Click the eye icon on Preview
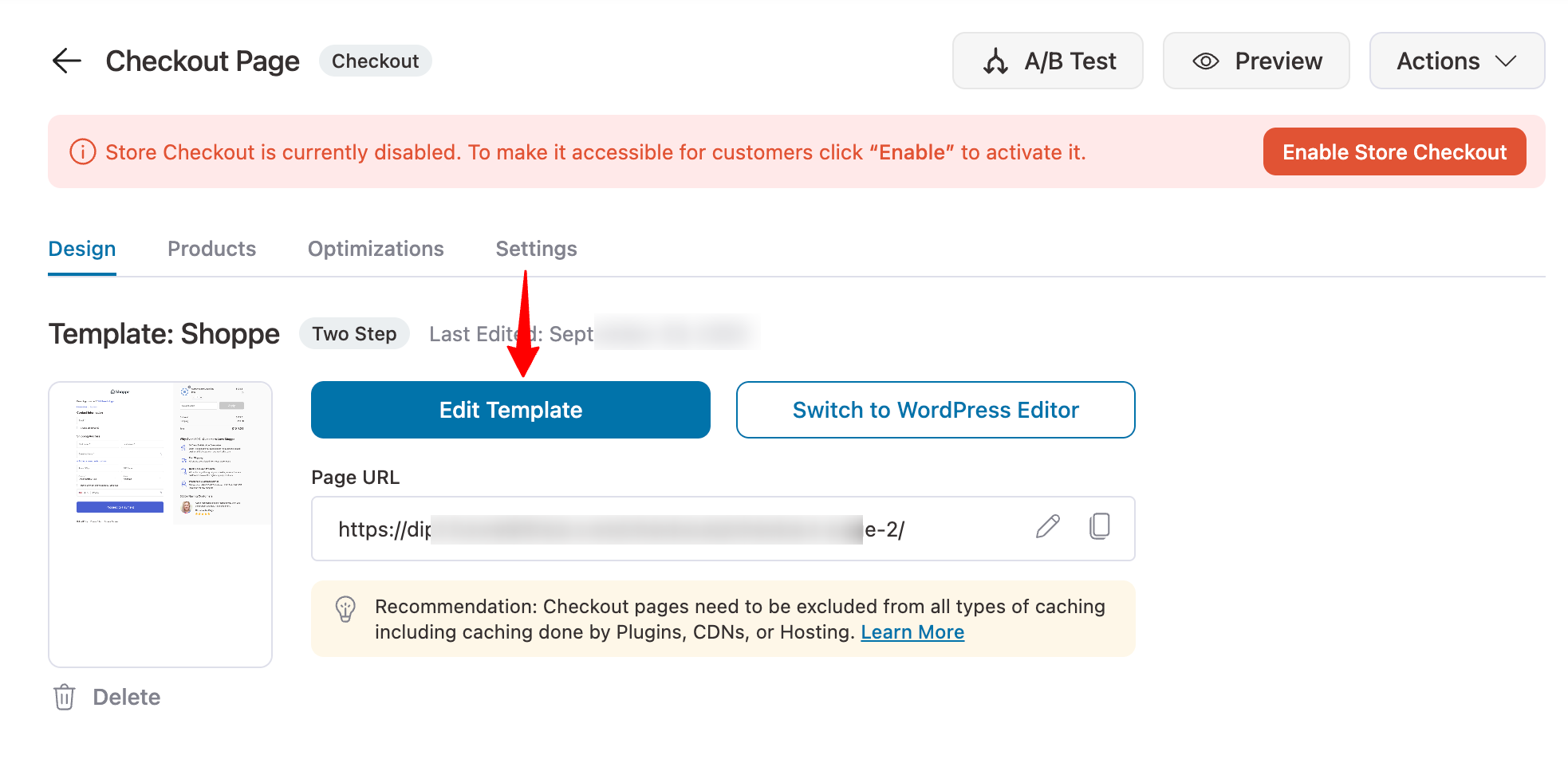The height and width of the screenshot is (763, 1568). point(1206,61)
